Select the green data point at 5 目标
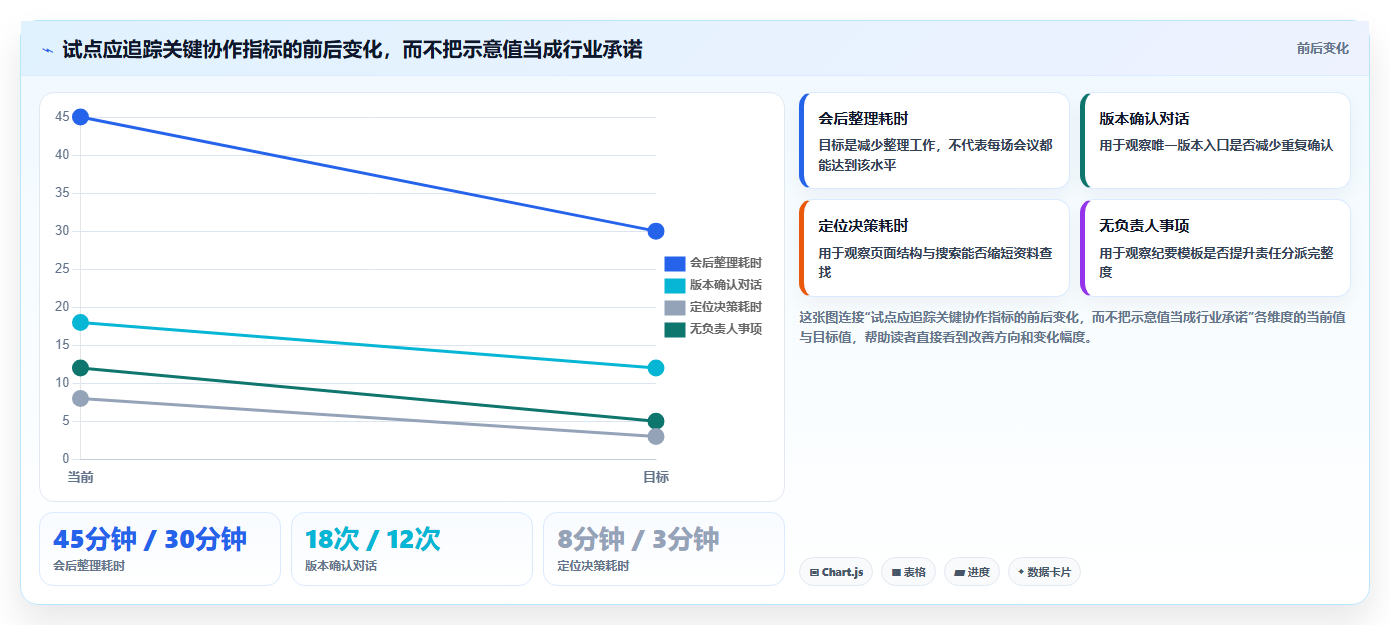The width and height of the screenshot is (1390, 625). coord(656,421)
